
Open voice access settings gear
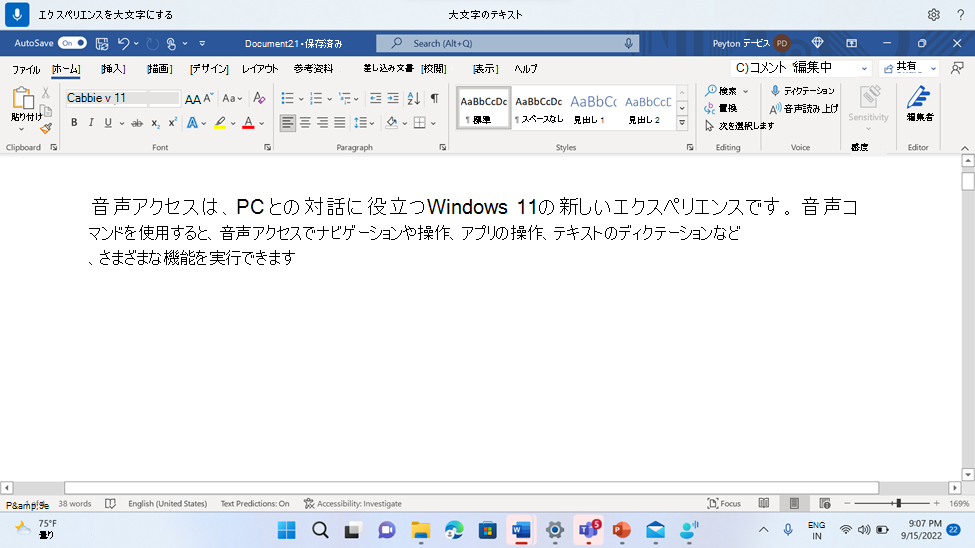[x=933, y=14]
